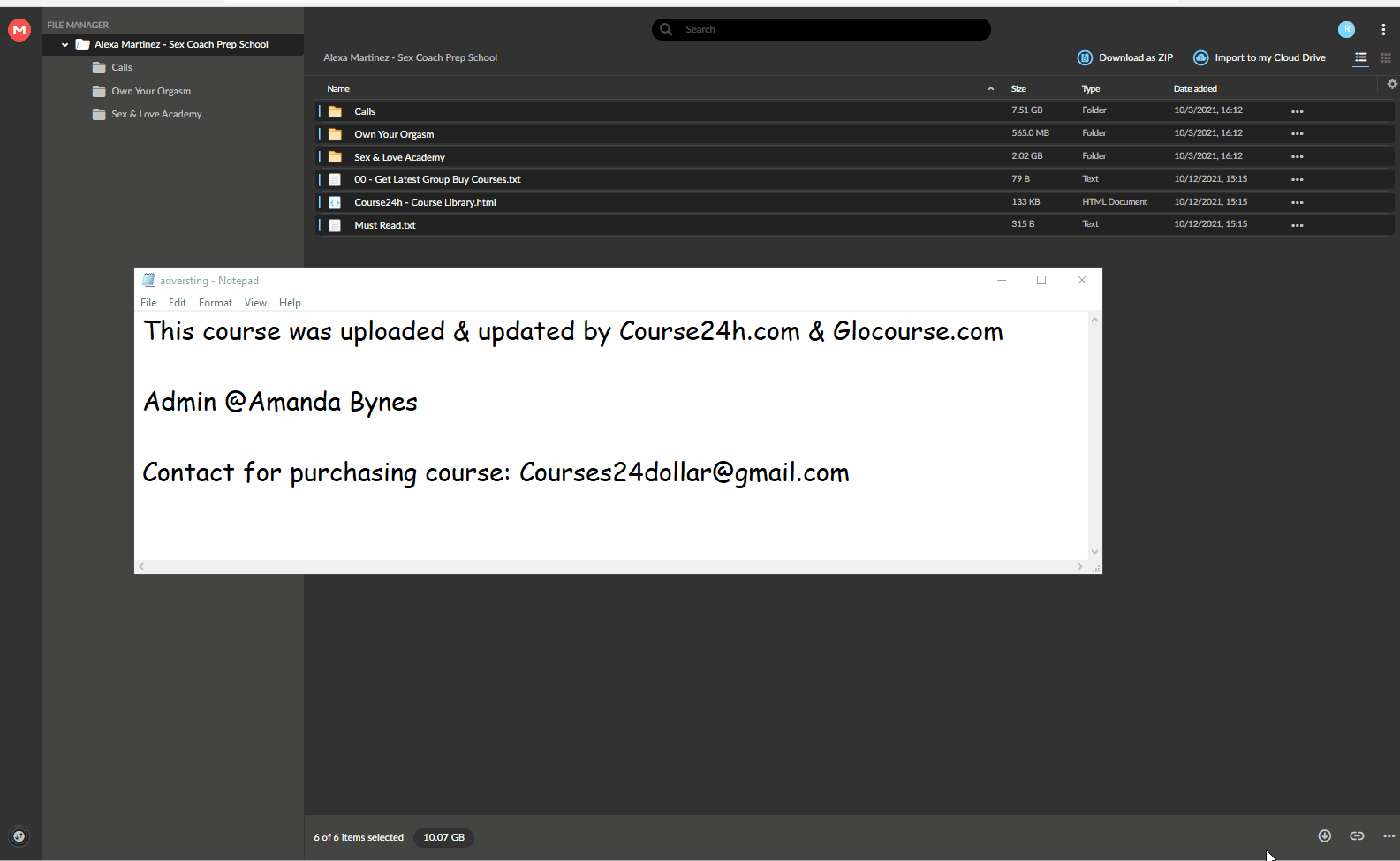Click the FILE MANAGER heading
Image resolution: width=1400 pixels, height=861 pixels.
(x=78, y=25)
